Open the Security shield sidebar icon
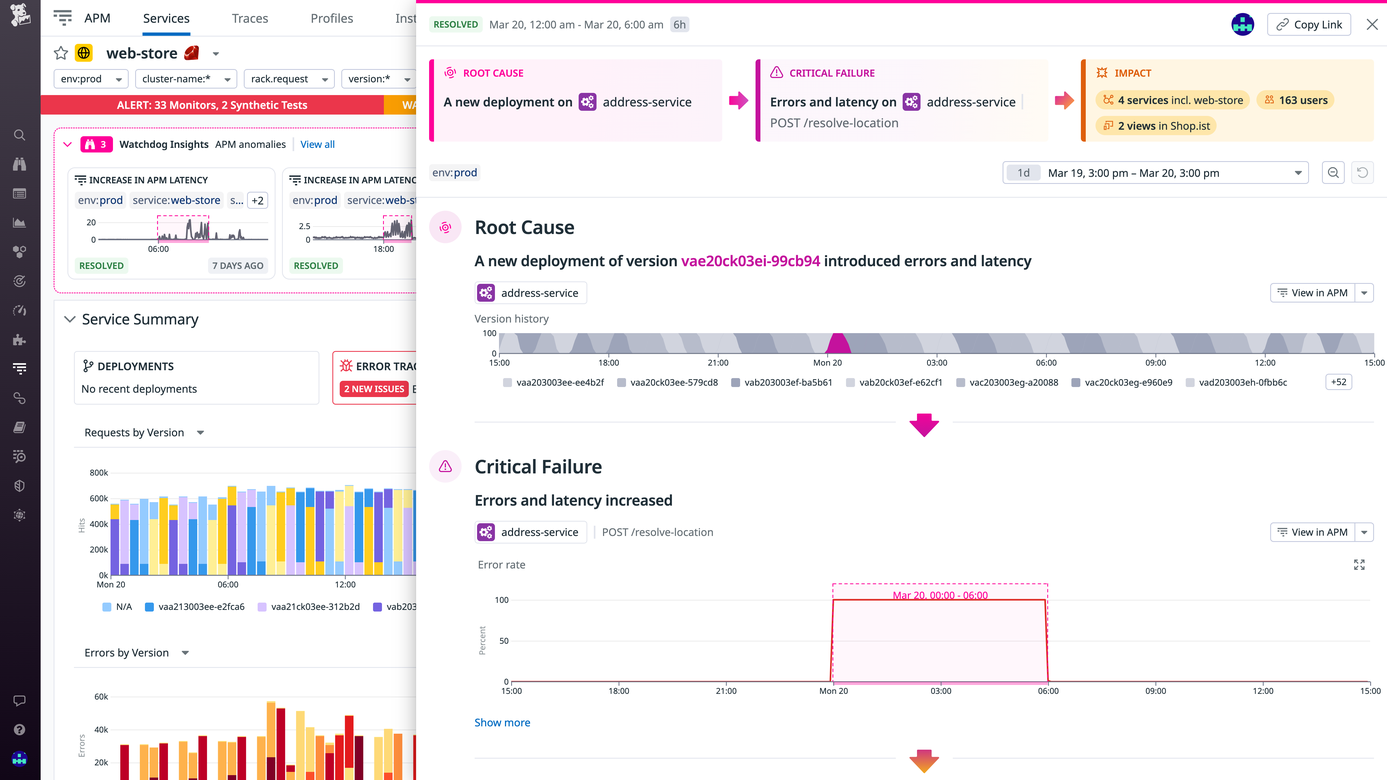1387x780 pixels. point(20,486)
